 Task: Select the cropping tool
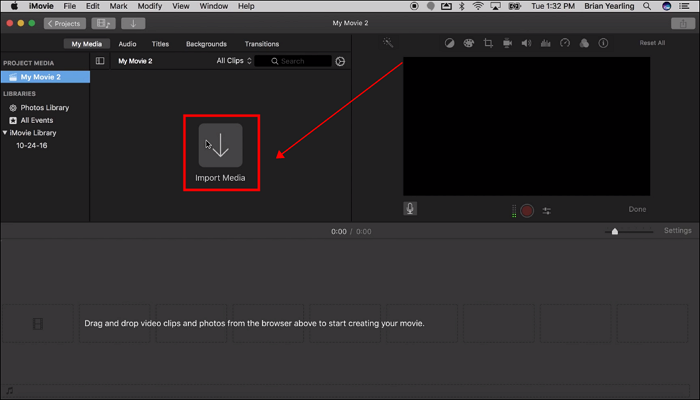pyautogui.click(x=488, y=43)
